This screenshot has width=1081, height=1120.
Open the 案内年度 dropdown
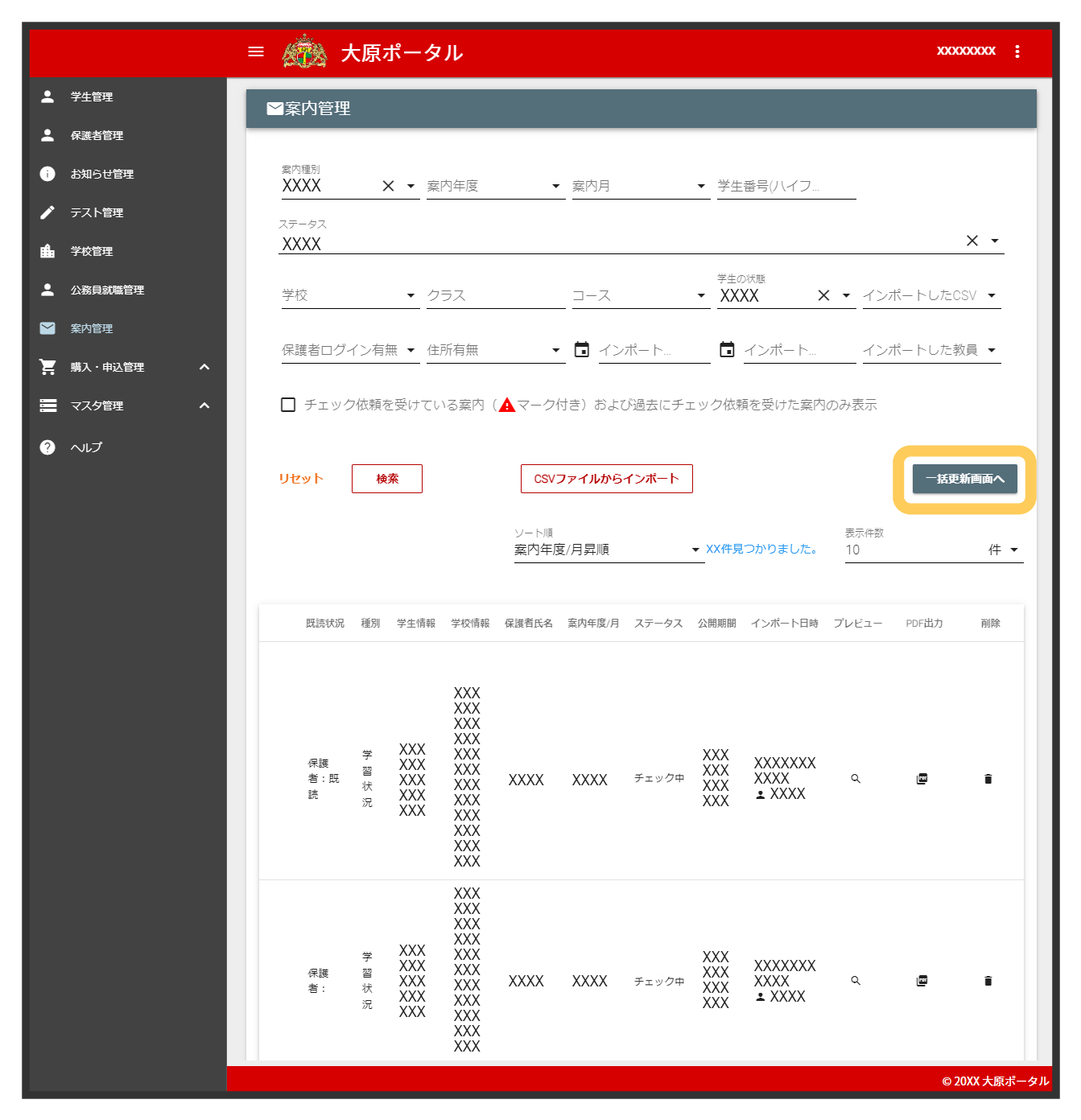coord(494,186)
